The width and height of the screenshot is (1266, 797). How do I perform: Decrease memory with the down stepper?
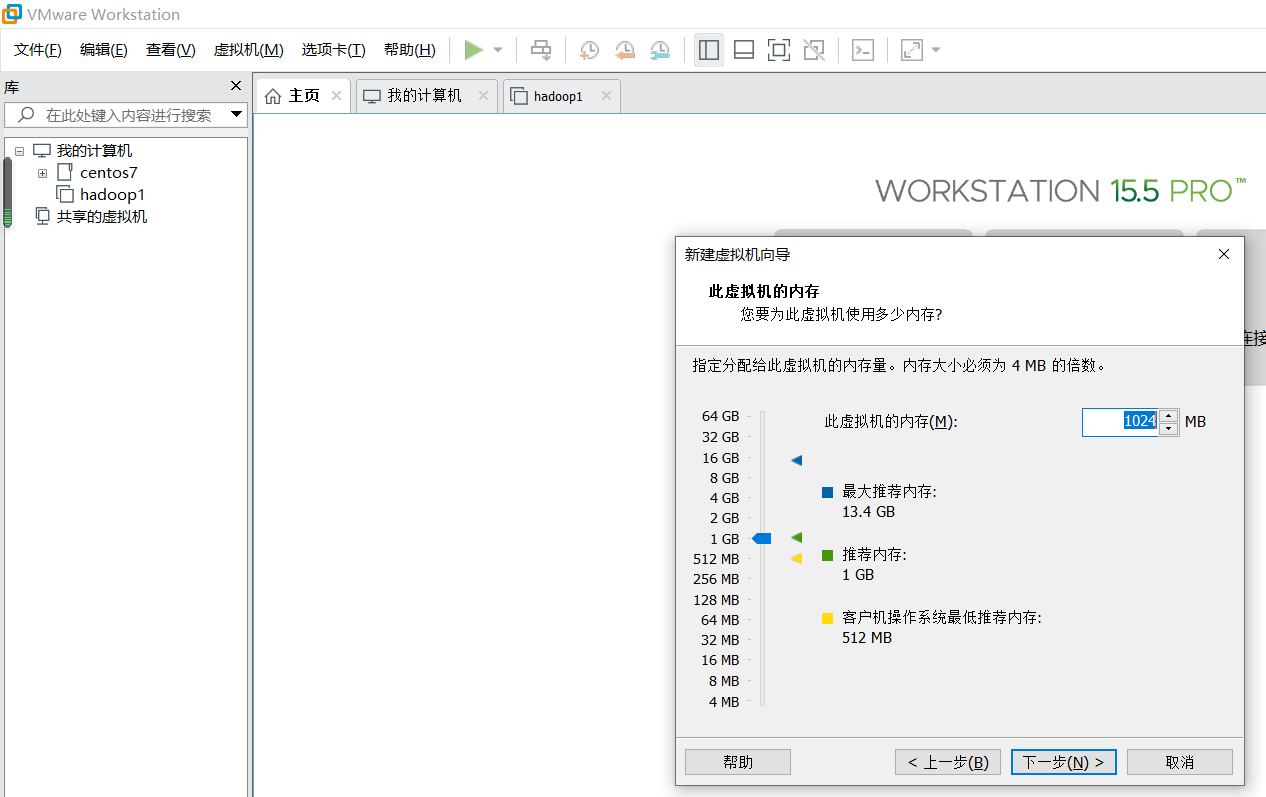[x=1168, y=429]
